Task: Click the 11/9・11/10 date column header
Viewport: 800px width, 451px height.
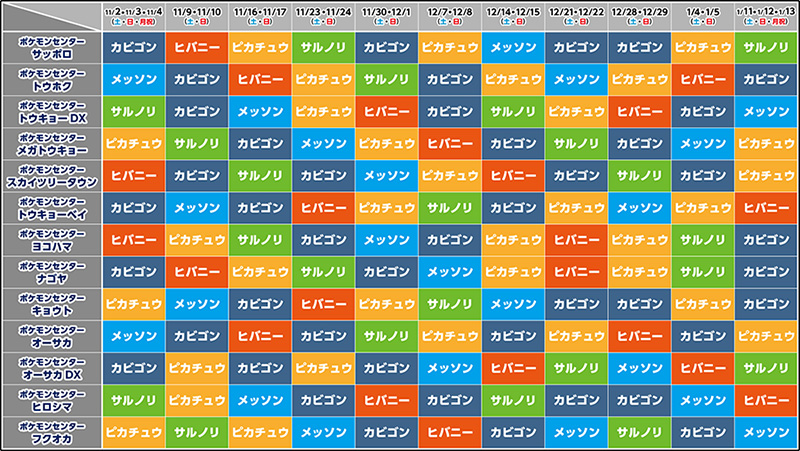Action: [197, 16]
